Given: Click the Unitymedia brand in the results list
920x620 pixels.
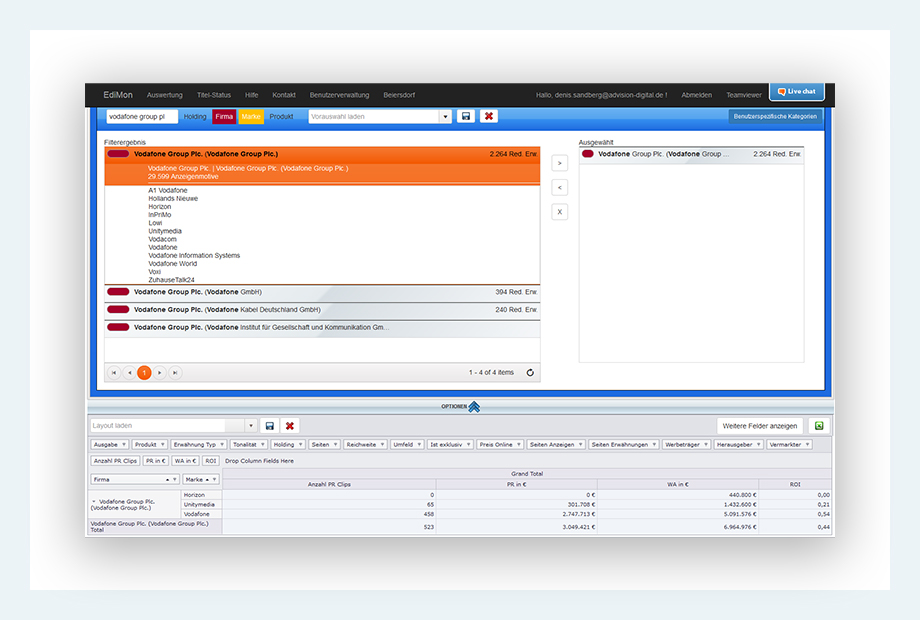Looking at the screenshot, I should pos(165,231).
